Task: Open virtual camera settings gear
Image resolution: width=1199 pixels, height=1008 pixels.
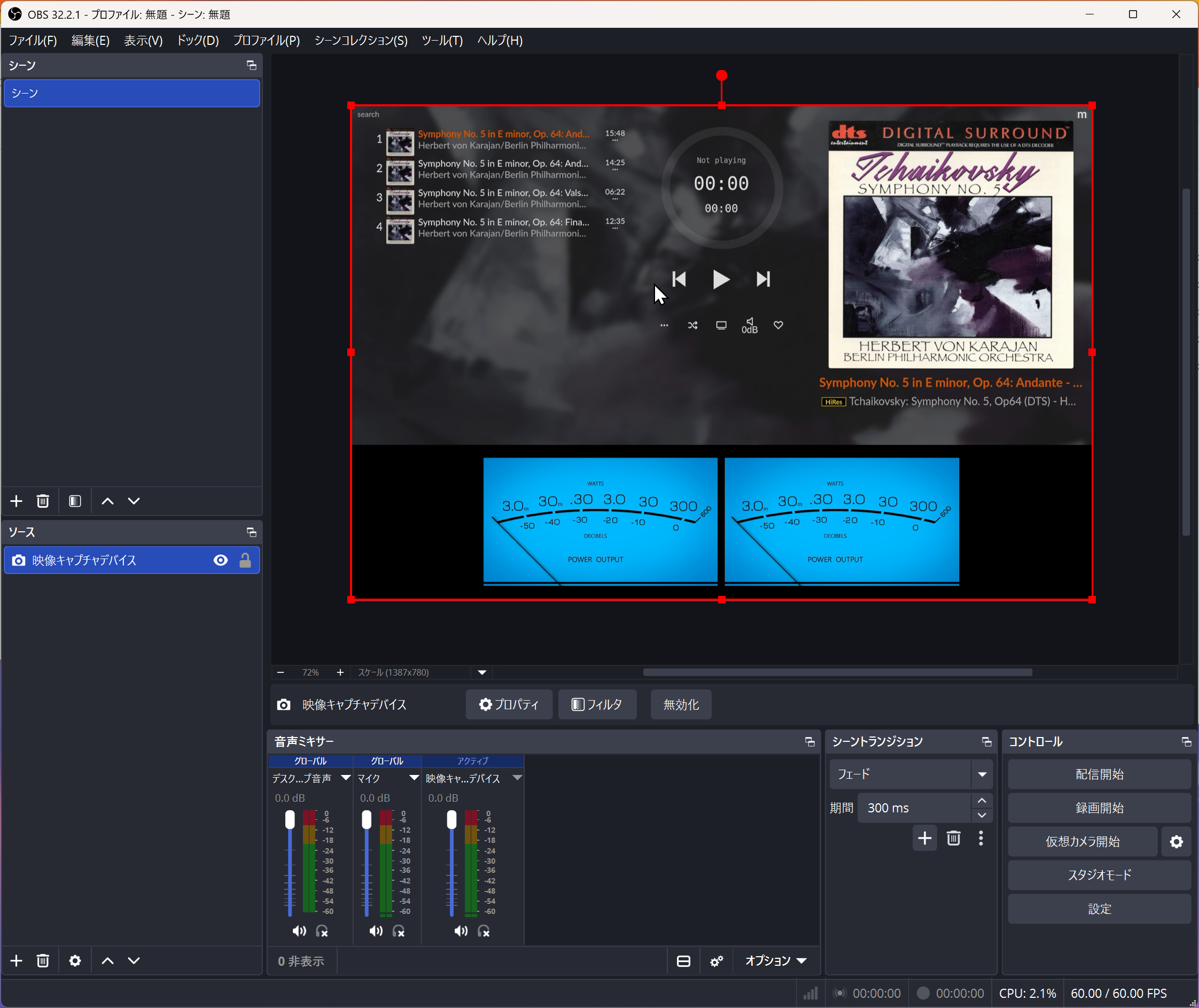Action: (1176, 841)
